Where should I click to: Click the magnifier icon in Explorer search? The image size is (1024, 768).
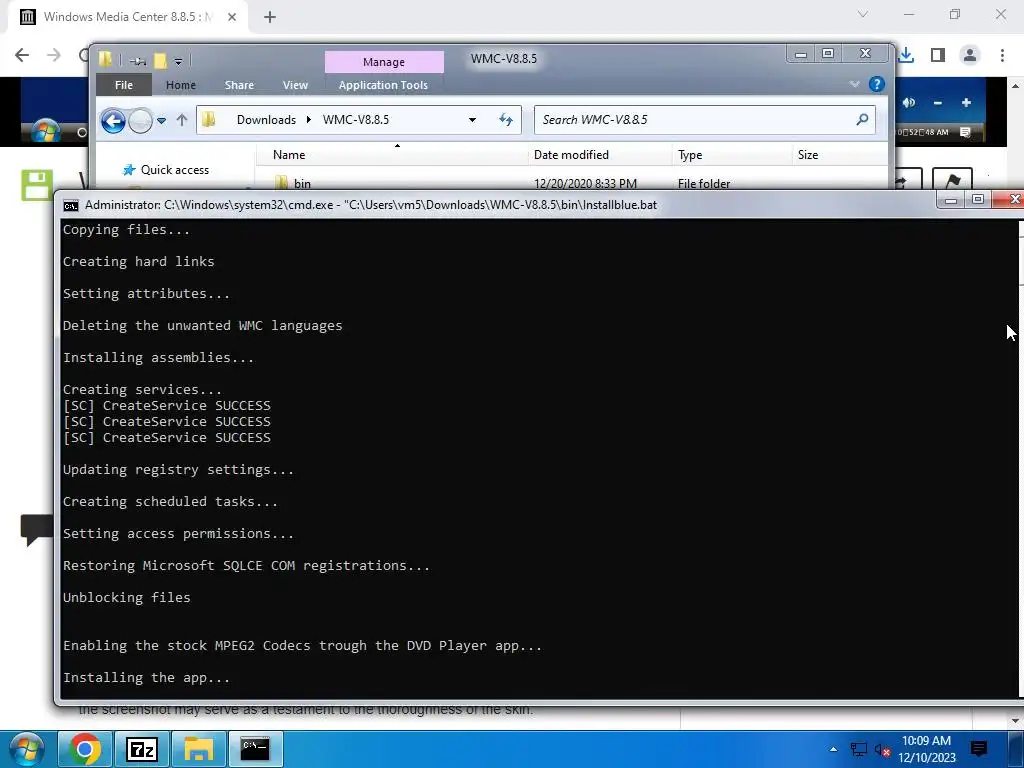862,120
